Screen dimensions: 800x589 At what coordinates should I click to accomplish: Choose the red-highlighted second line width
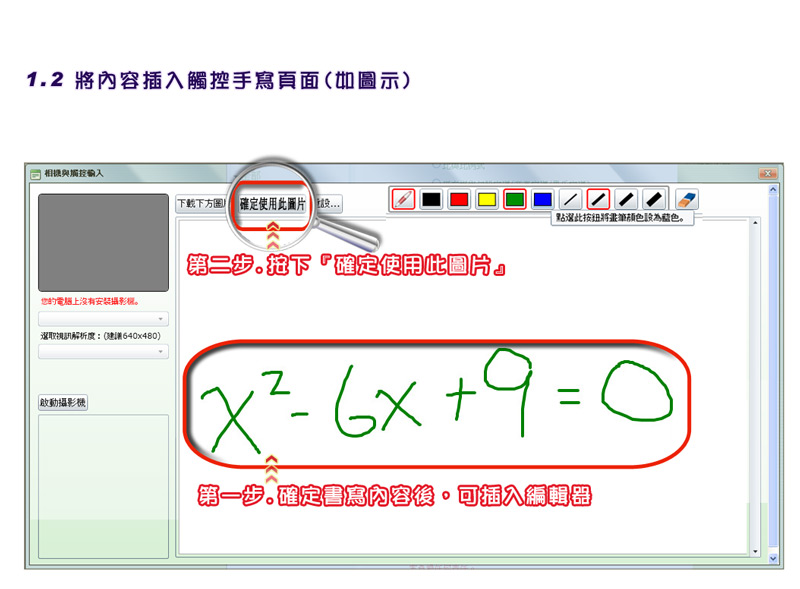point(598,199)
